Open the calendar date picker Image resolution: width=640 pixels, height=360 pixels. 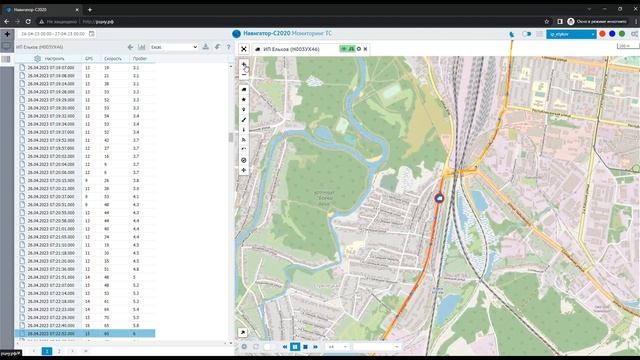tap(91, 34)
